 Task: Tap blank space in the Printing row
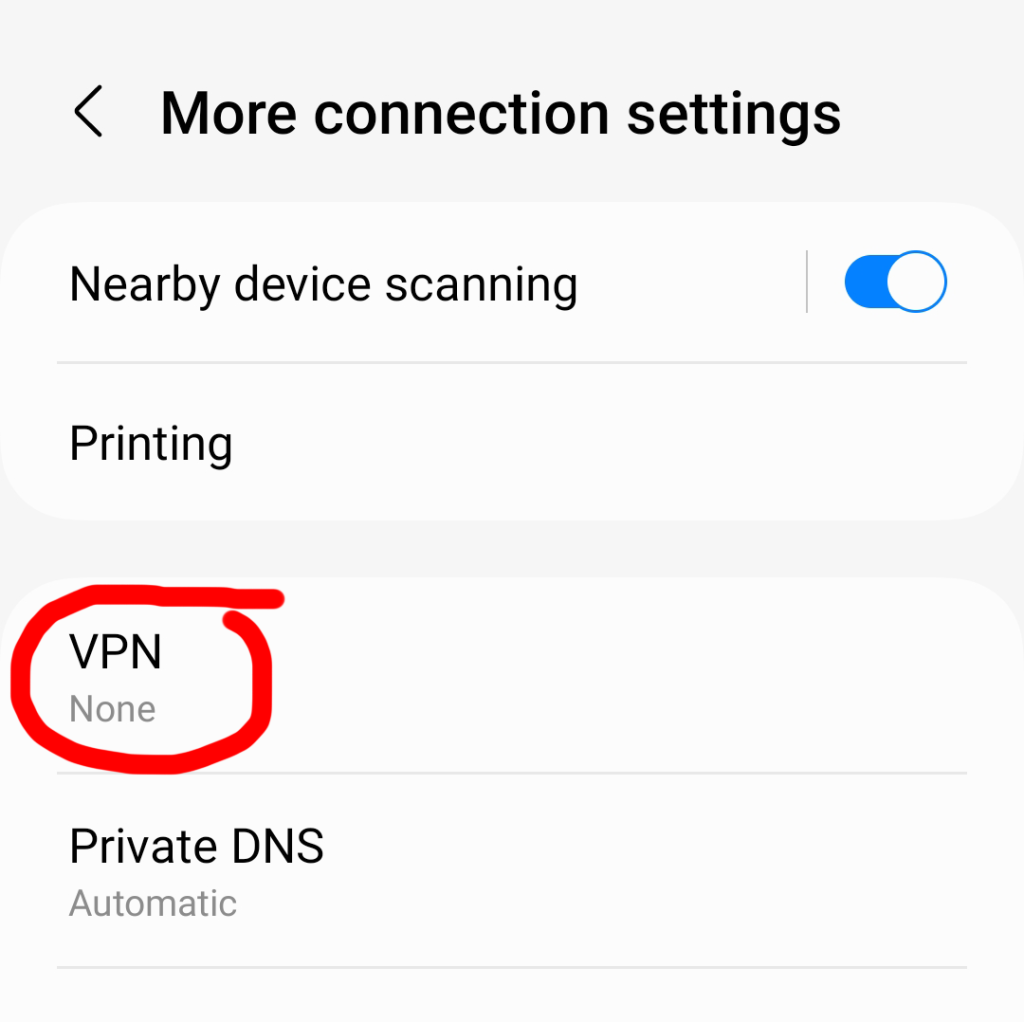(620, 442)
